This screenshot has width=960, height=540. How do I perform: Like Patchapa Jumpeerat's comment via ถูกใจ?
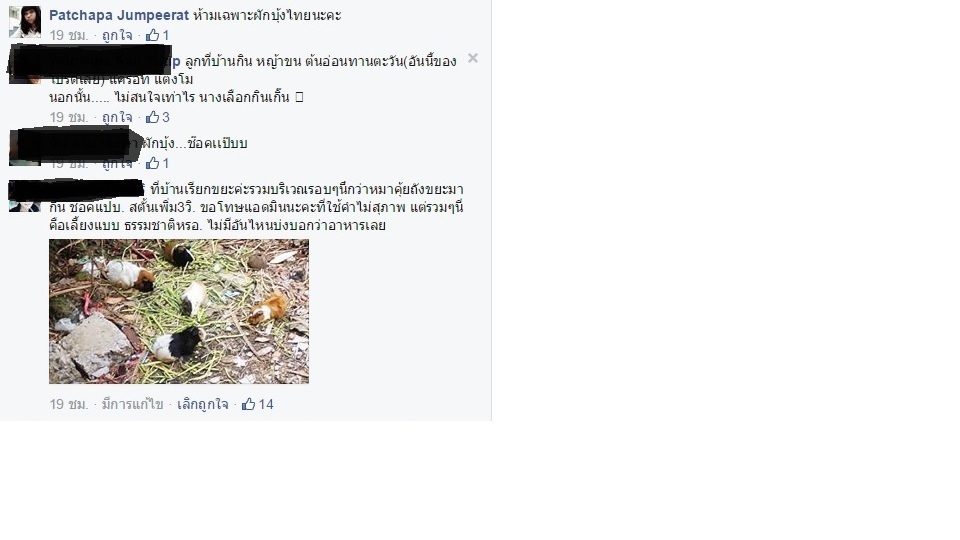pyautogui.click(x=117, y=36)
